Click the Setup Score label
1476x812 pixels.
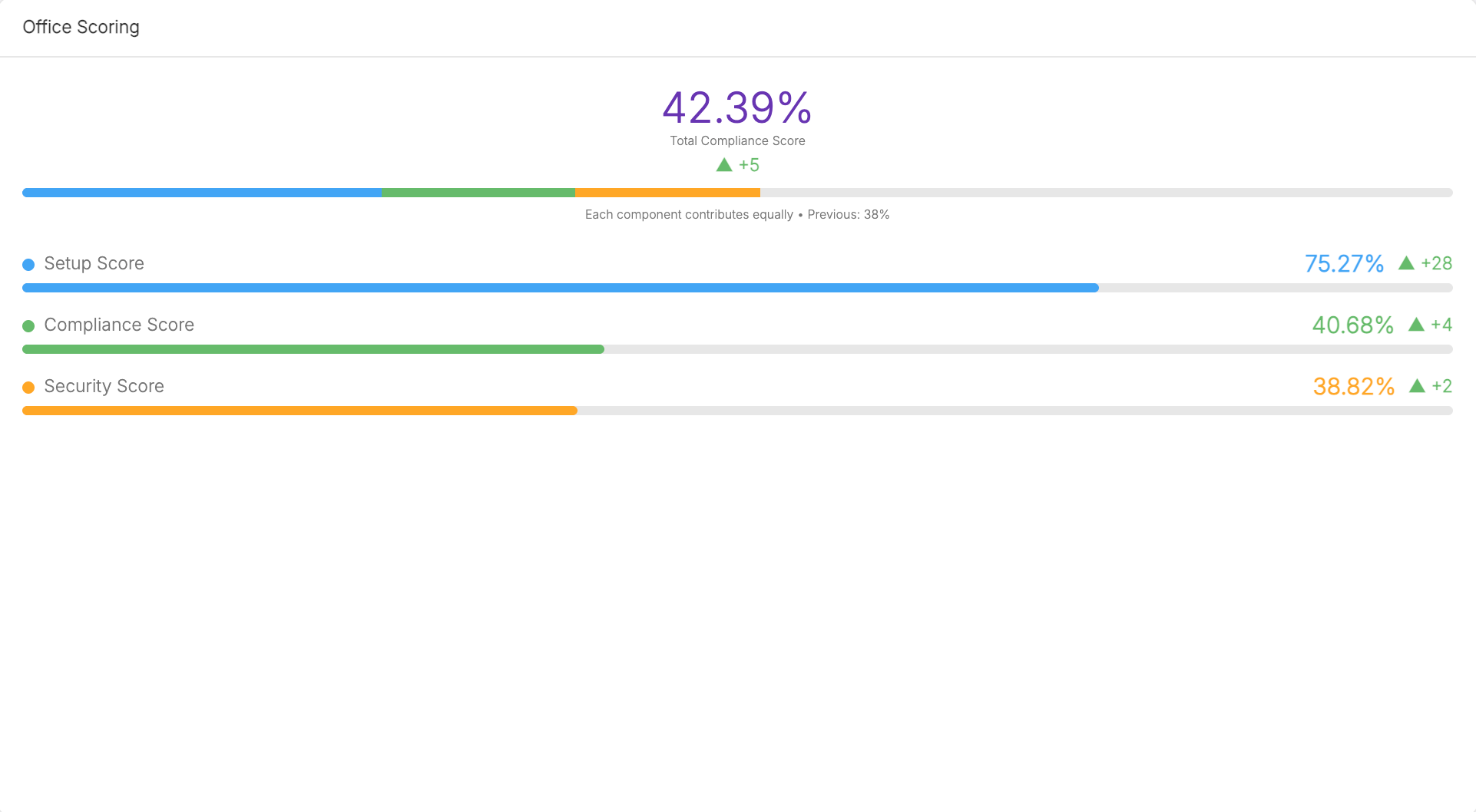tap(94, 263)
